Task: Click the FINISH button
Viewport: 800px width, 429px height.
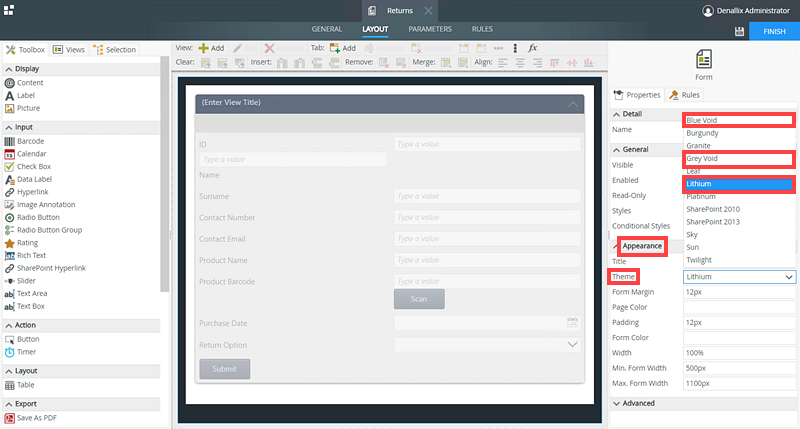Action: click(x=774, y=31)
